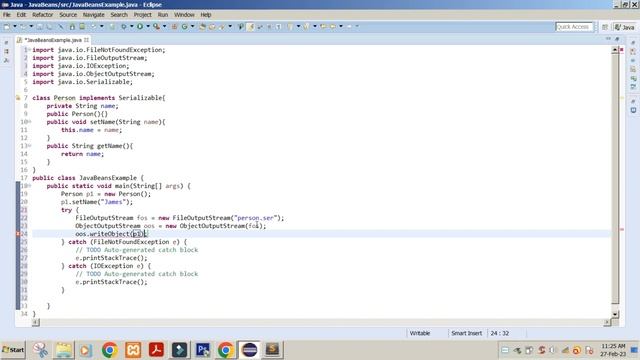Open the Project menu
Screen dimensions: 640x360
click(x=142, y=15)
